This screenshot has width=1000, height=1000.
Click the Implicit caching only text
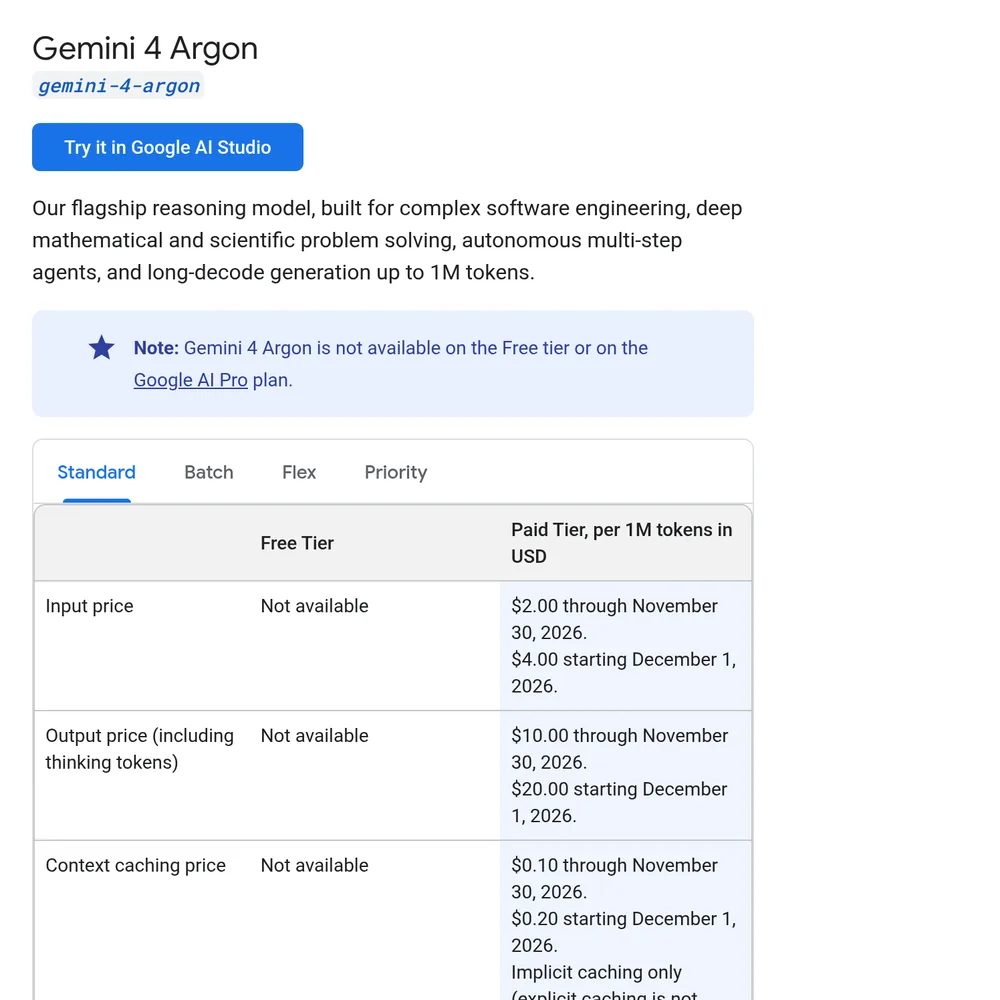[x=596, y=973]
